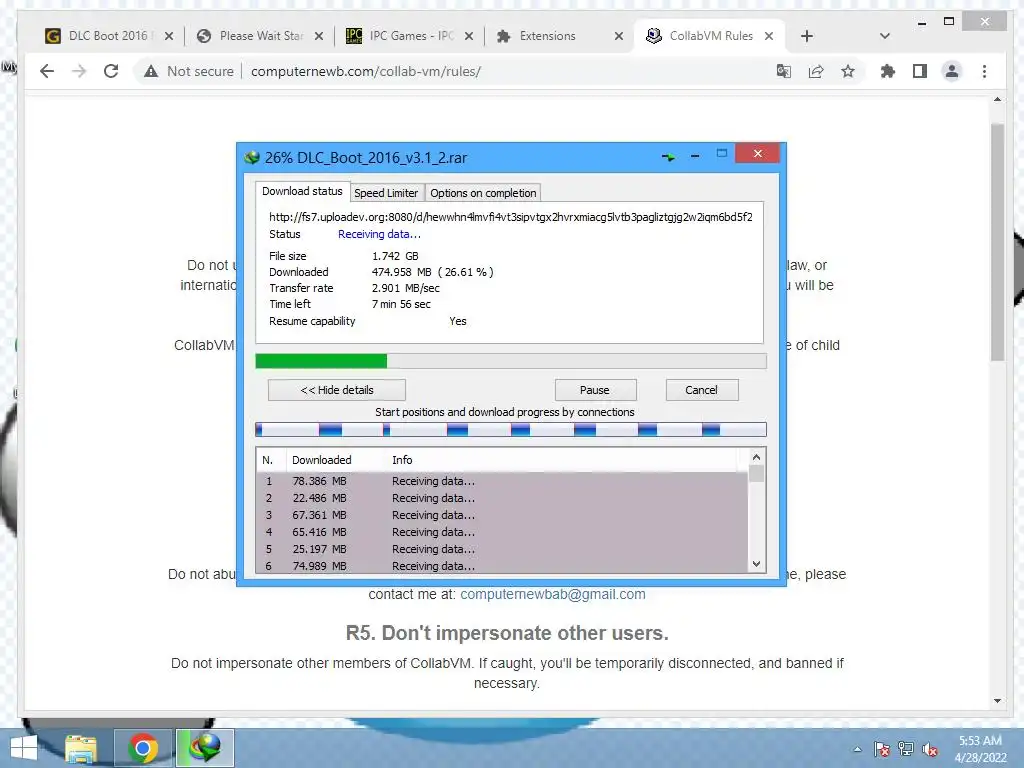
Task: Select connection row 2 with 22.486 MB
Action: (502, 498)
